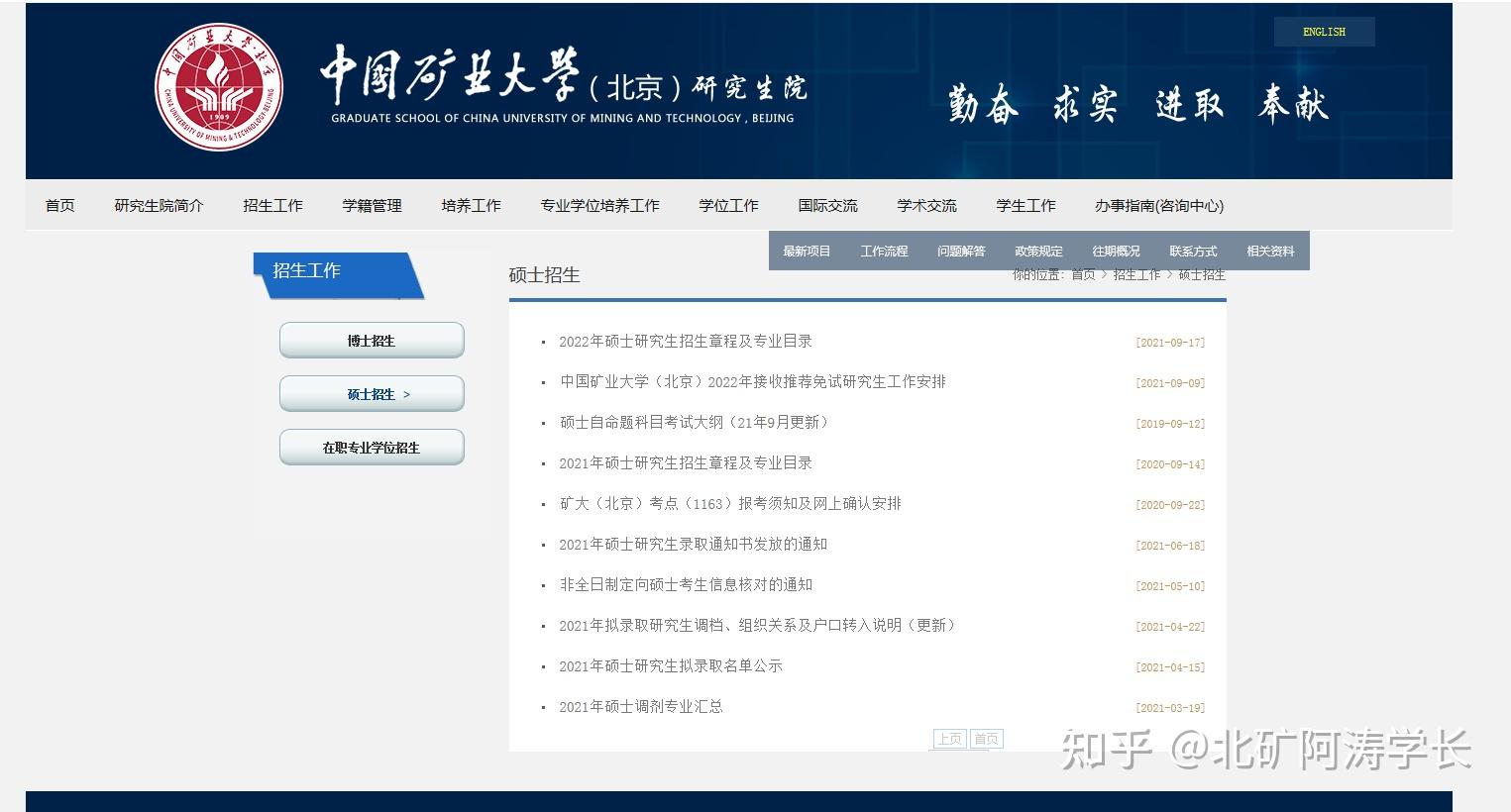Screen dimensions: 1511x812
Task: Choose 工作流程 in the submenu
Action: (x=884, y=251)
